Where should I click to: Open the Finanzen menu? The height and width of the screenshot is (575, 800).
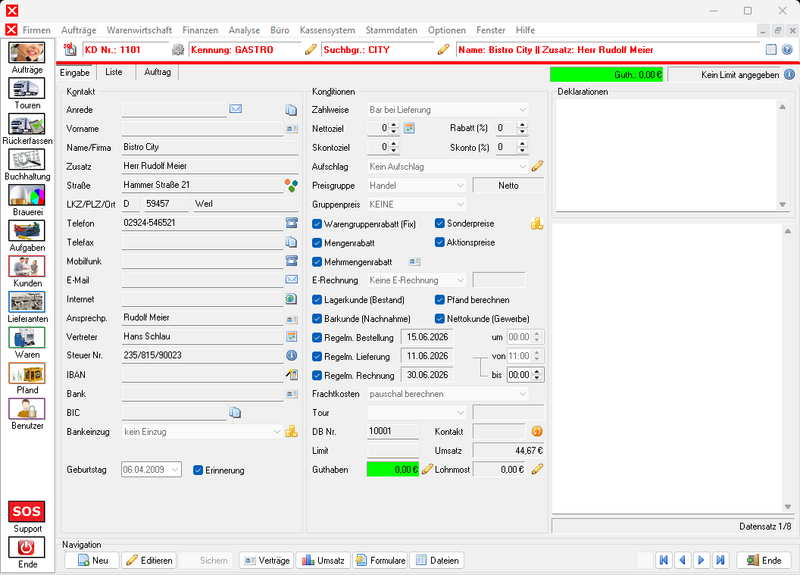coord(200,30)
